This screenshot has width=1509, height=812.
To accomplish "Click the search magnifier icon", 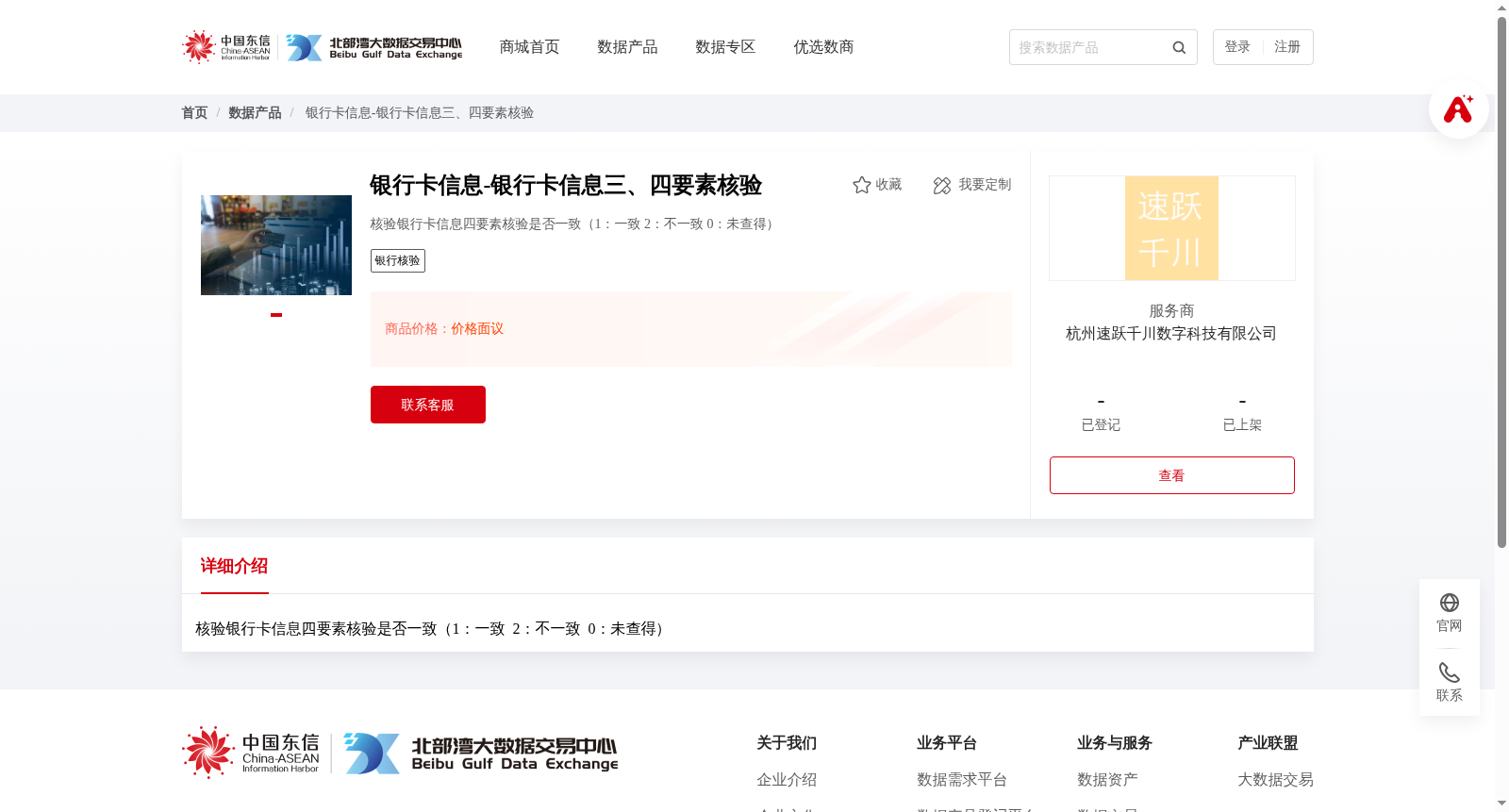I will click(1179, 47).
